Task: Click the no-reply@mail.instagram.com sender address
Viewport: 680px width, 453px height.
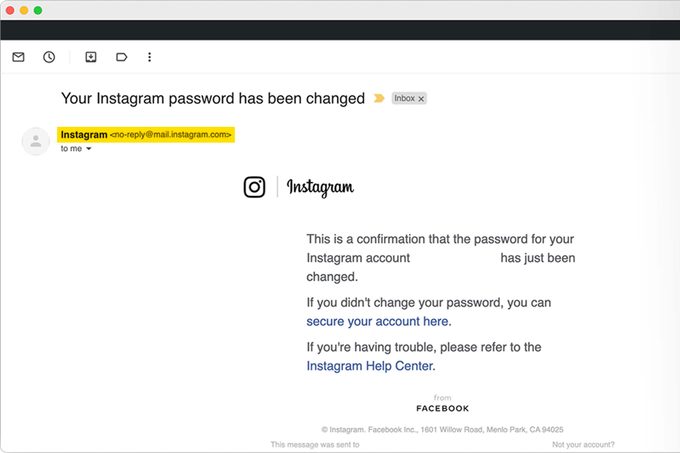Action: [x=171, y=134]
